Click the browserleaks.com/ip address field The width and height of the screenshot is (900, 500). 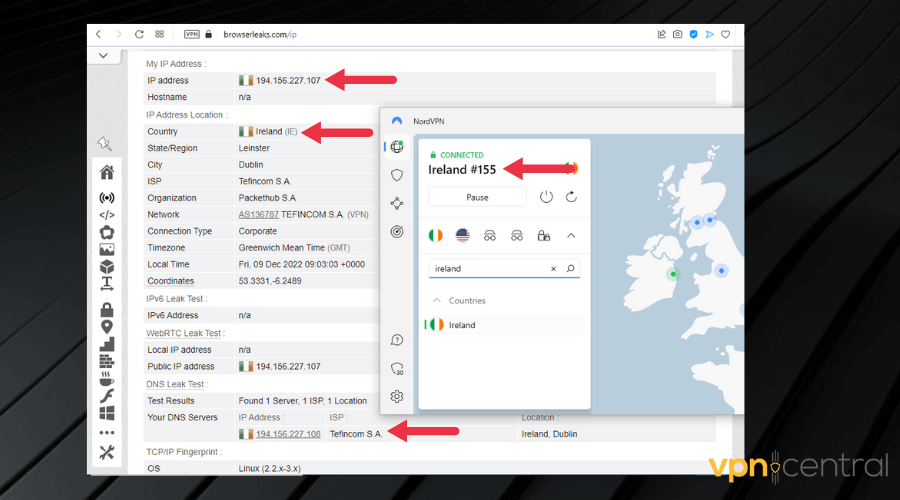tap(259, 34)
